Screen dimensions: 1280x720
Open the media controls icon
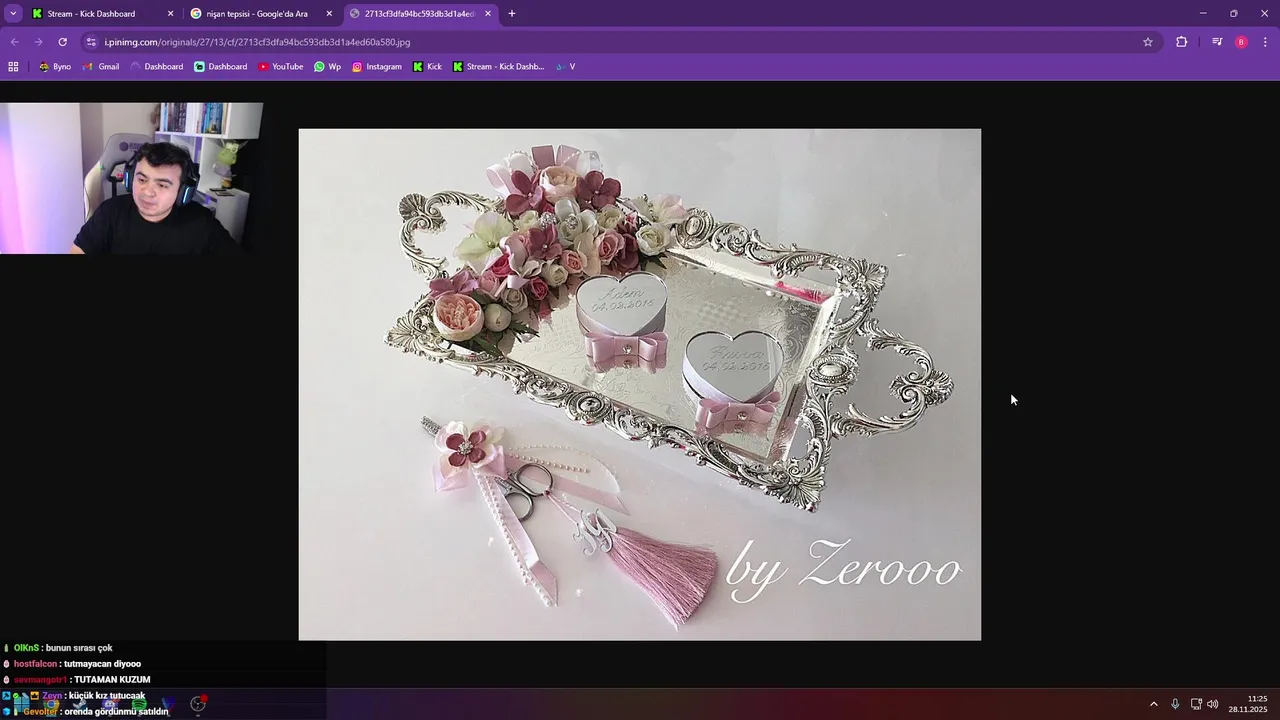(x=1217, y=42)
